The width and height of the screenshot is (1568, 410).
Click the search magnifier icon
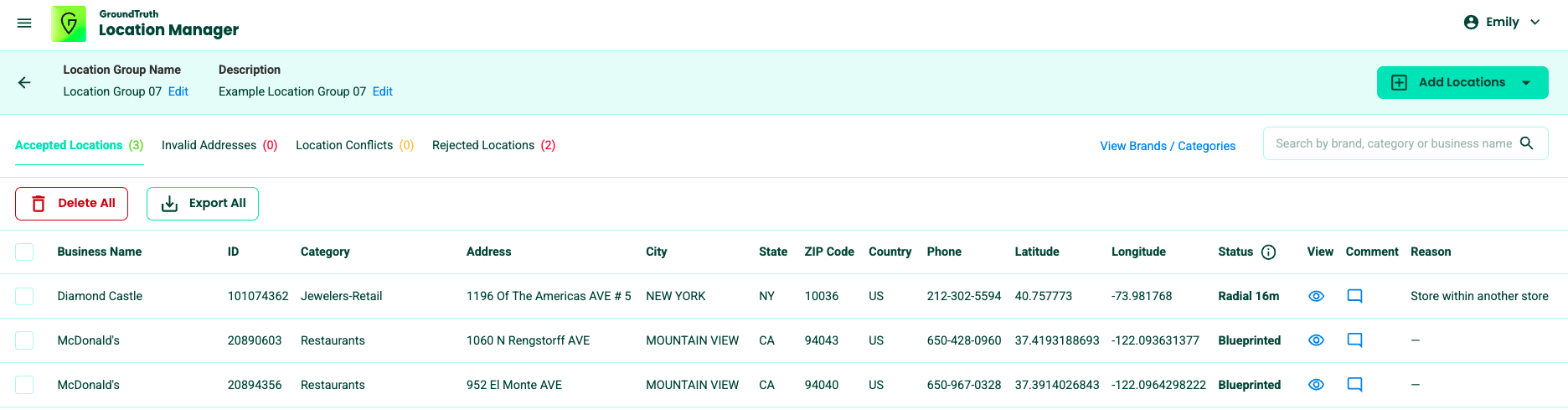[x=1527, y=143]
